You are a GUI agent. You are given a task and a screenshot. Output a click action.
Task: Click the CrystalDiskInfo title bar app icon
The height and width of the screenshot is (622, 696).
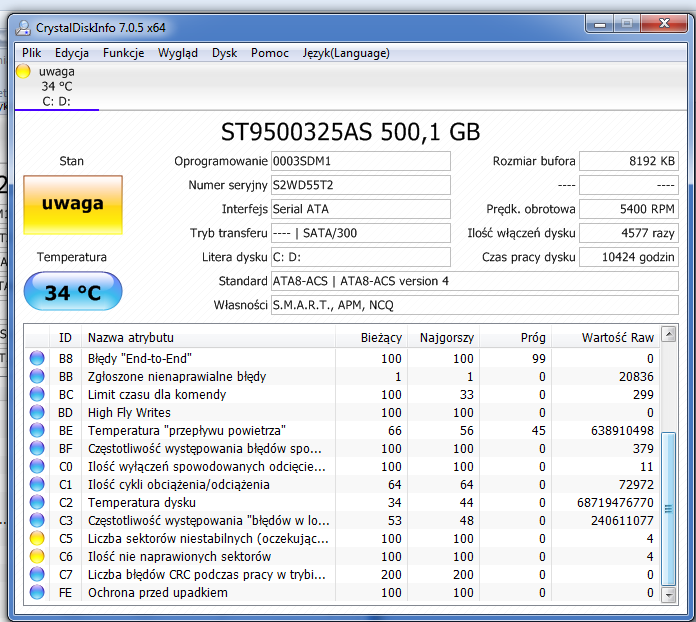tap(23, 28)
